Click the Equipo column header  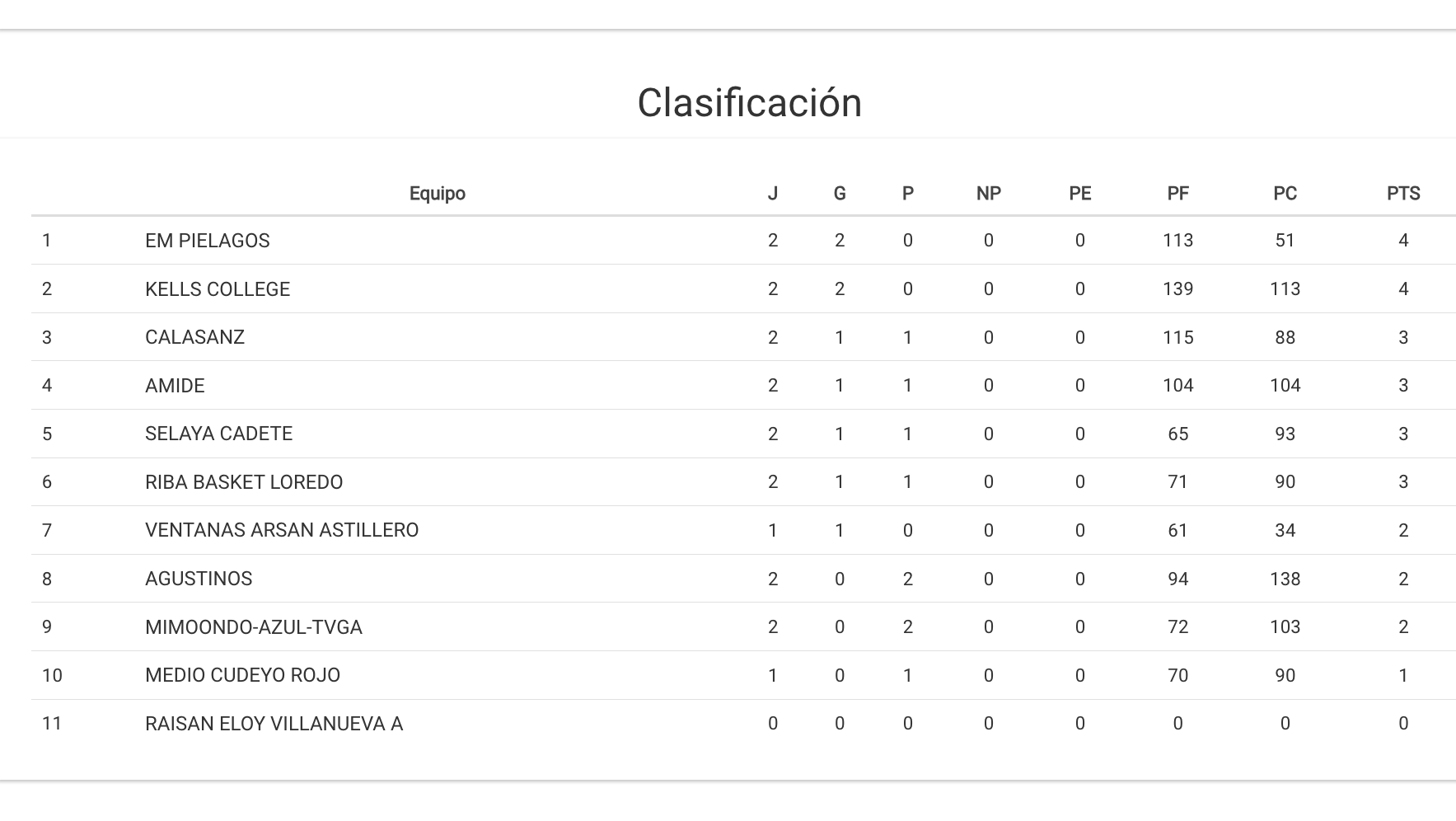437,194
